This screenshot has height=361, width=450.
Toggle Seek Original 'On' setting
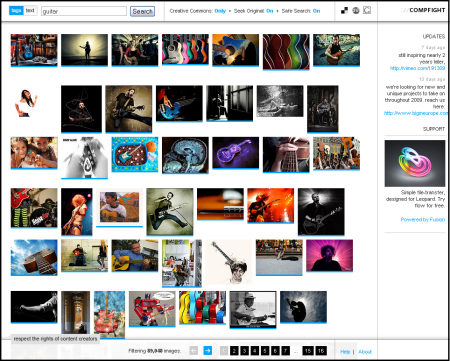(270, 11)
